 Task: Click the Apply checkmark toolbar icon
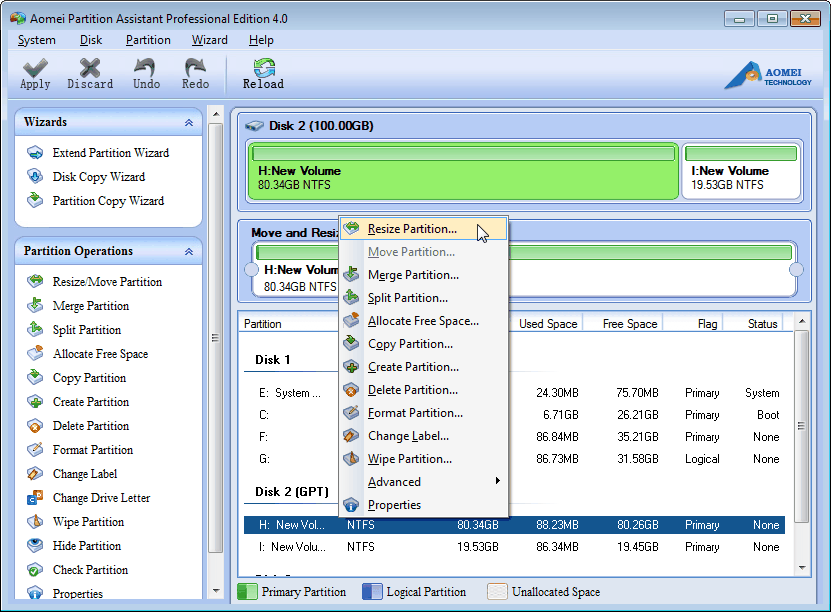pos(35,69)
